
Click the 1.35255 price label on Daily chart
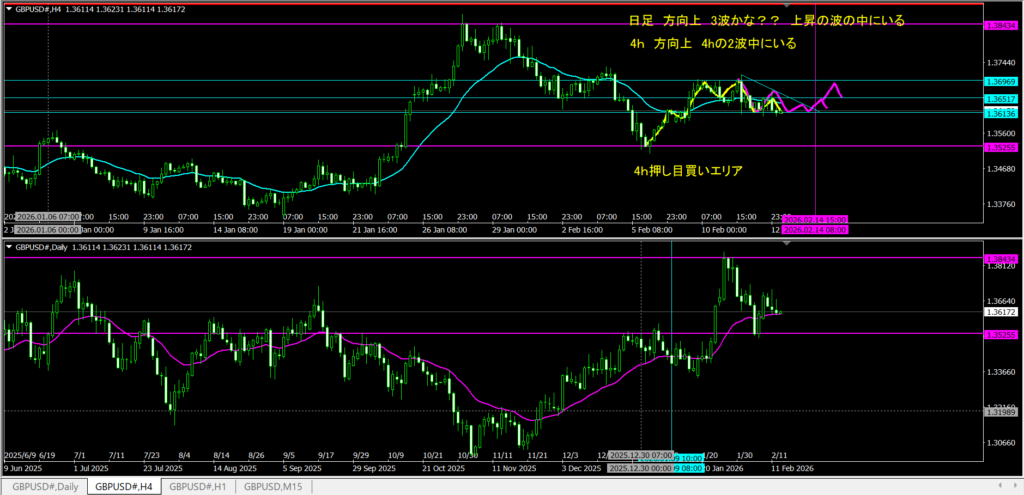point(1000,334)
